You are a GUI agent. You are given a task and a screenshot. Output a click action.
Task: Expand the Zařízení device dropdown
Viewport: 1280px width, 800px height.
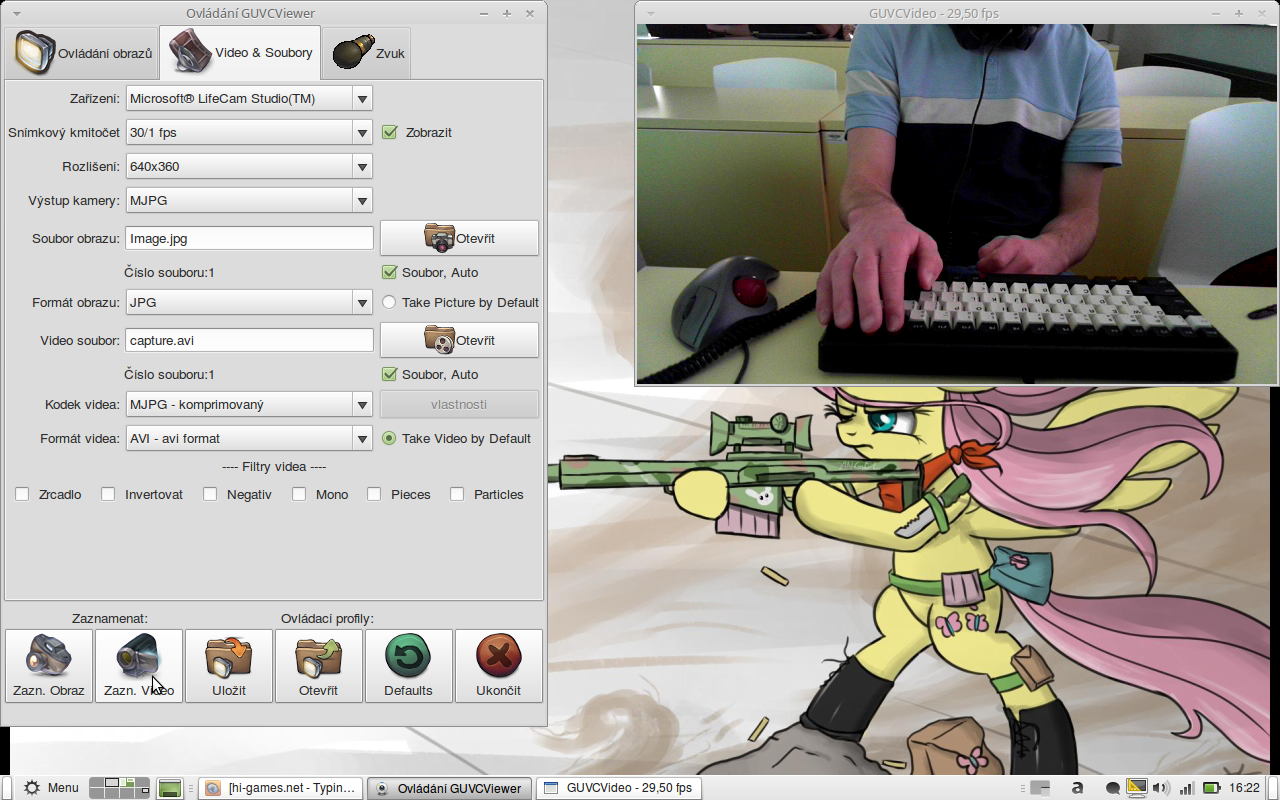click(x=249, y=98)
